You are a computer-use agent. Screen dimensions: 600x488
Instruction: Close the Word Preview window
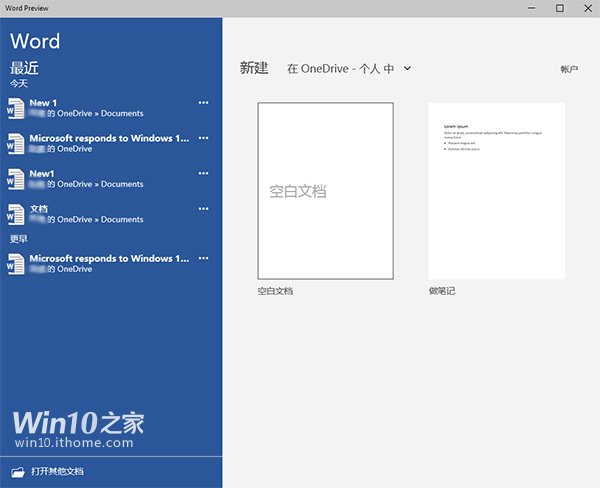[x=588, y=8]
